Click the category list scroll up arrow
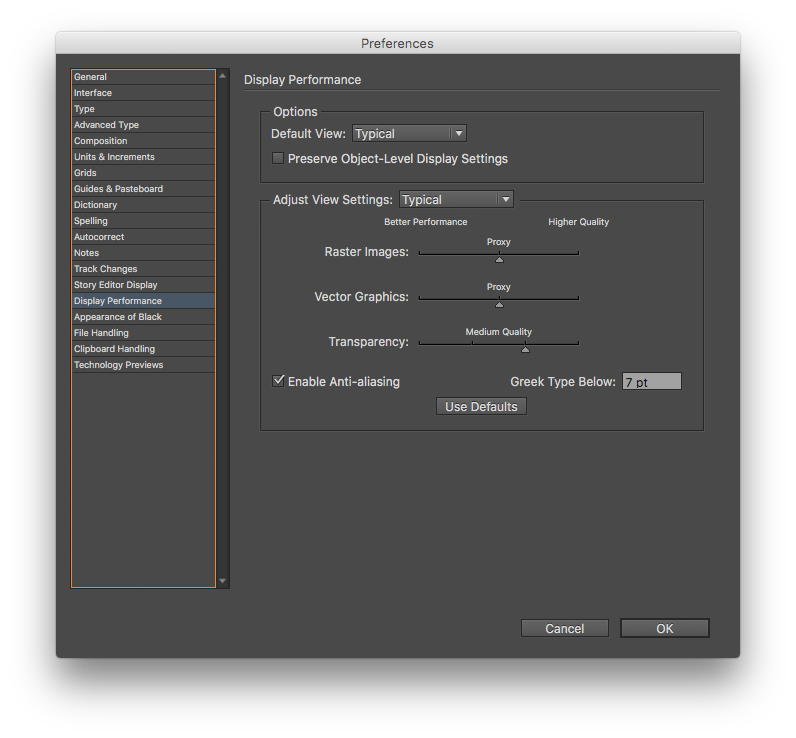This screenshot has width=796, height=738. point(222,76)
